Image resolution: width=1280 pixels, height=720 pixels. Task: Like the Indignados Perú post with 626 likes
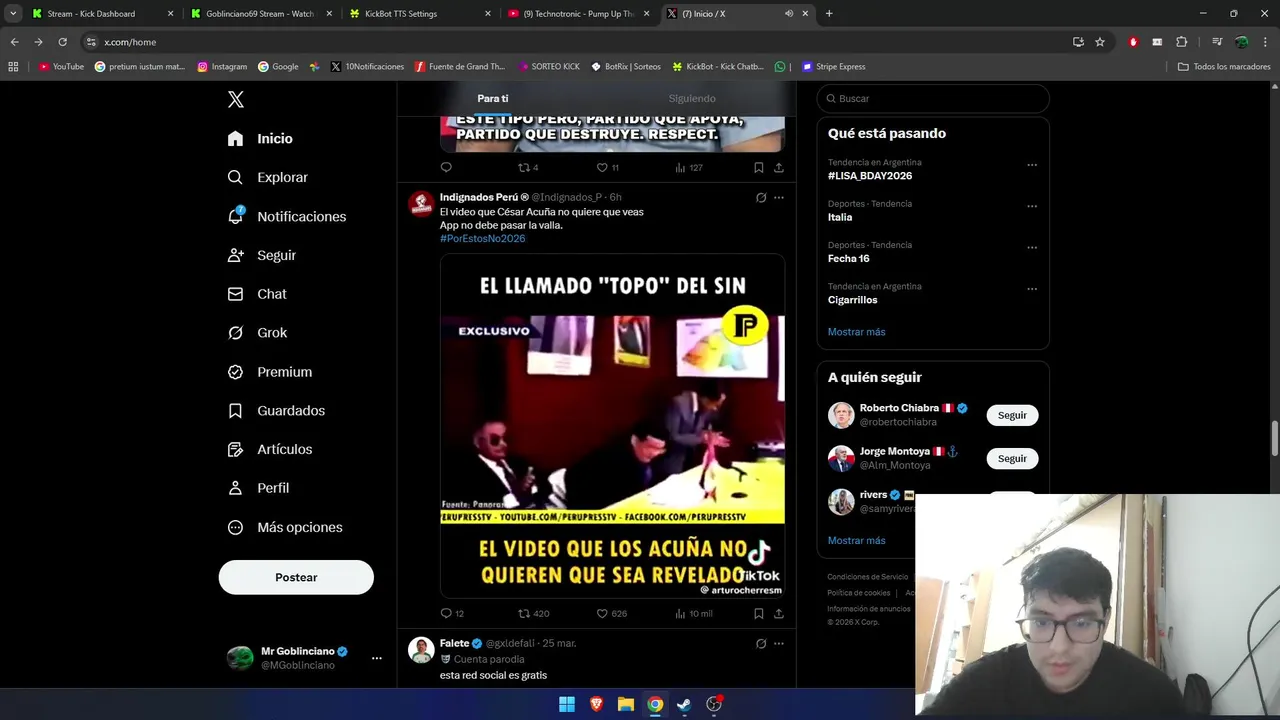(602, 613)
